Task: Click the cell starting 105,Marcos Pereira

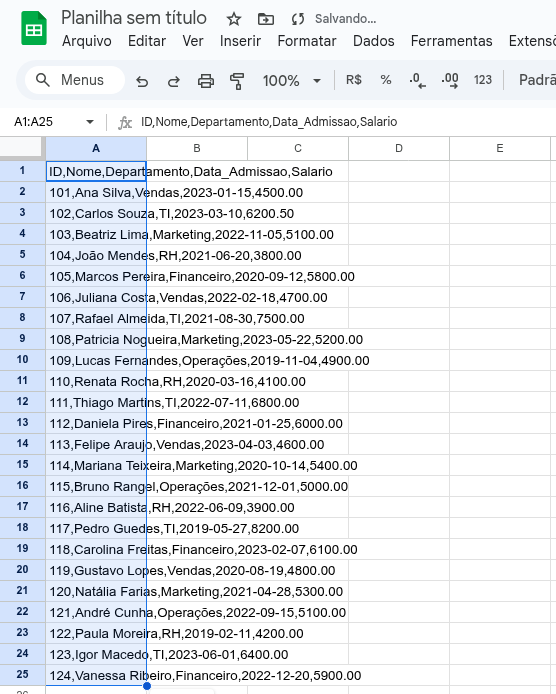Action: coord(96,277)
